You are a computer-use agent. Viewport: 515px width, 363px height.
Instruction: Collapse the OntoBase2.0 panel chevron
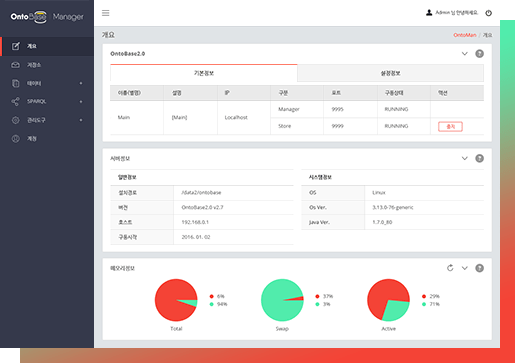click(465, 54)
